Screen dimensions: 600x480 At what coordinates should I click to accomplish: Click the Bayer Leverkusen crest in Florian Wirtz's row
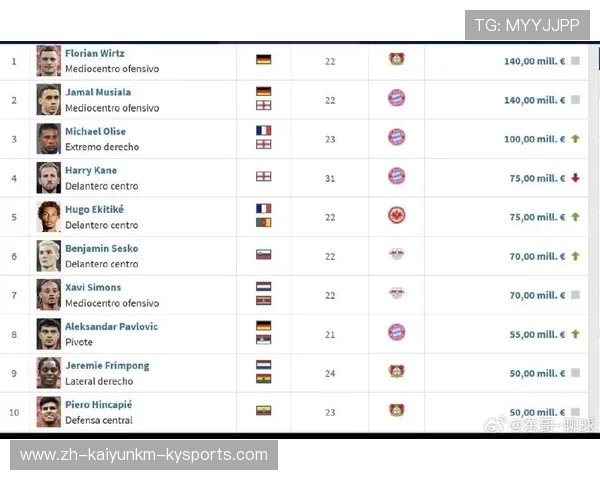coord(396,60)
